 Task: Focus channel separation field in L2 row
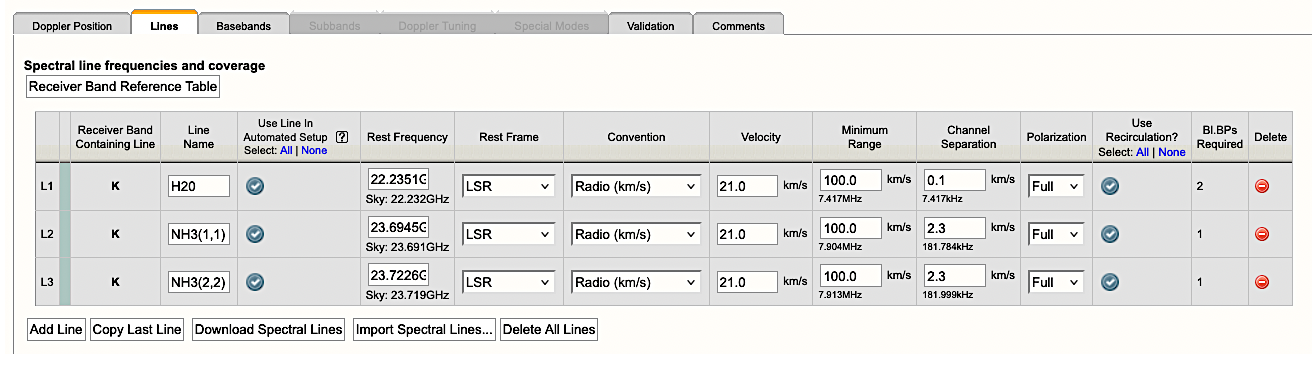[955, 228]
